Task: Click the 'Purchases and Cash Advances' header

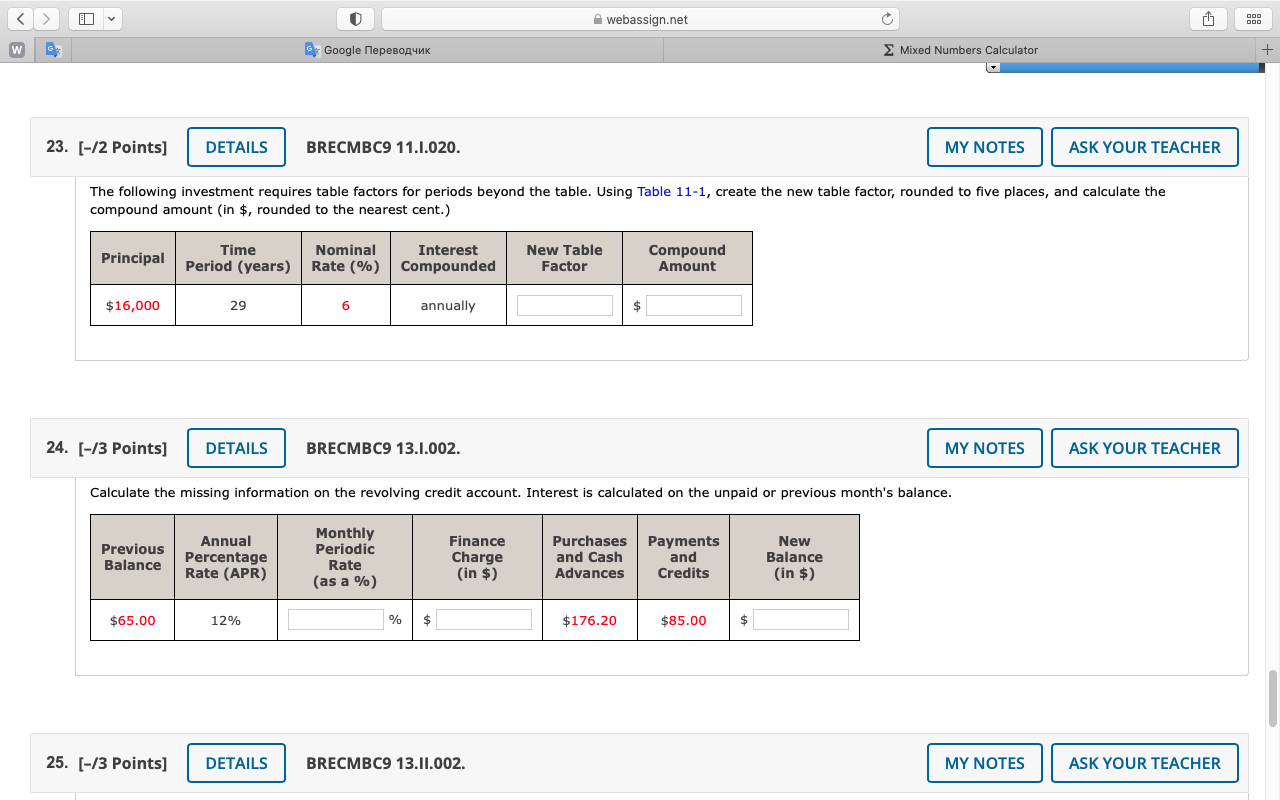Action: click(590, 557)
